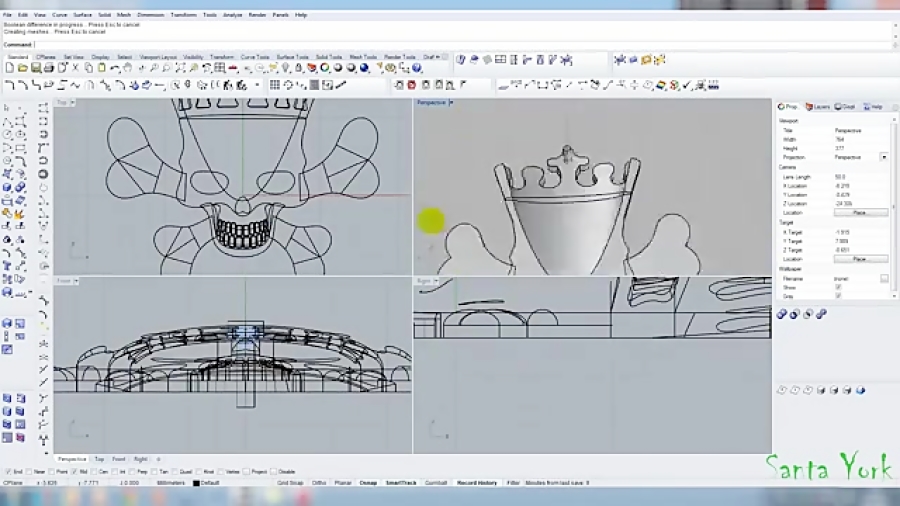Open the Right viewport title dropdown arrow
Screen dimensions: 900x506
click(436, 281)
